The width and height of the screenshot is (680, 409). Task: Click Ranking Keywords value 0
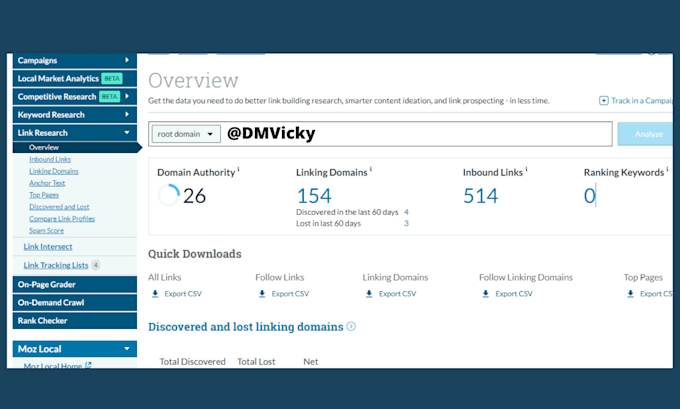click(590, 196)
